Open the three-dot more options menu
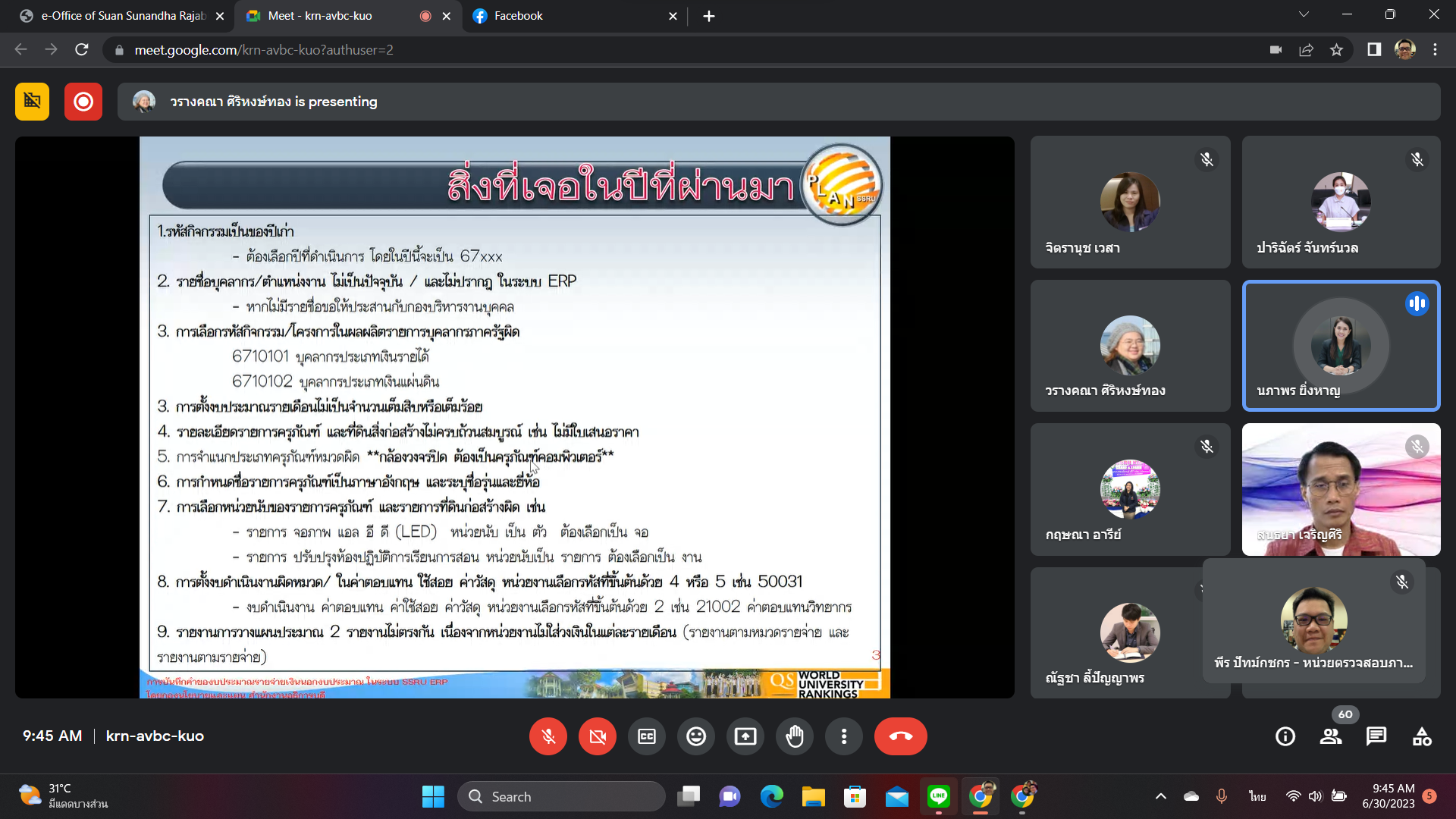This screenshot has height=819, width=1456. point(844,736)
